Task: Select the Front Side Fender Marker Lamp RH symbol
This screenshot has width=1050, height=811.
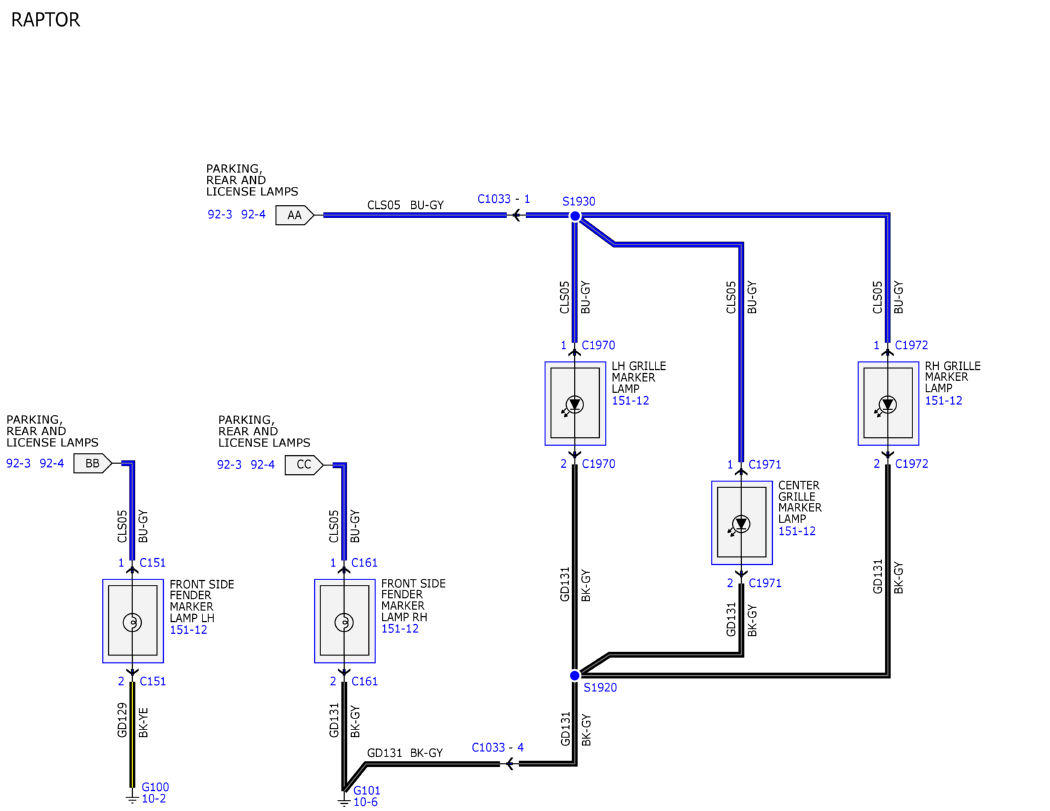Action: pyautogui.click(x=344, y=621)
